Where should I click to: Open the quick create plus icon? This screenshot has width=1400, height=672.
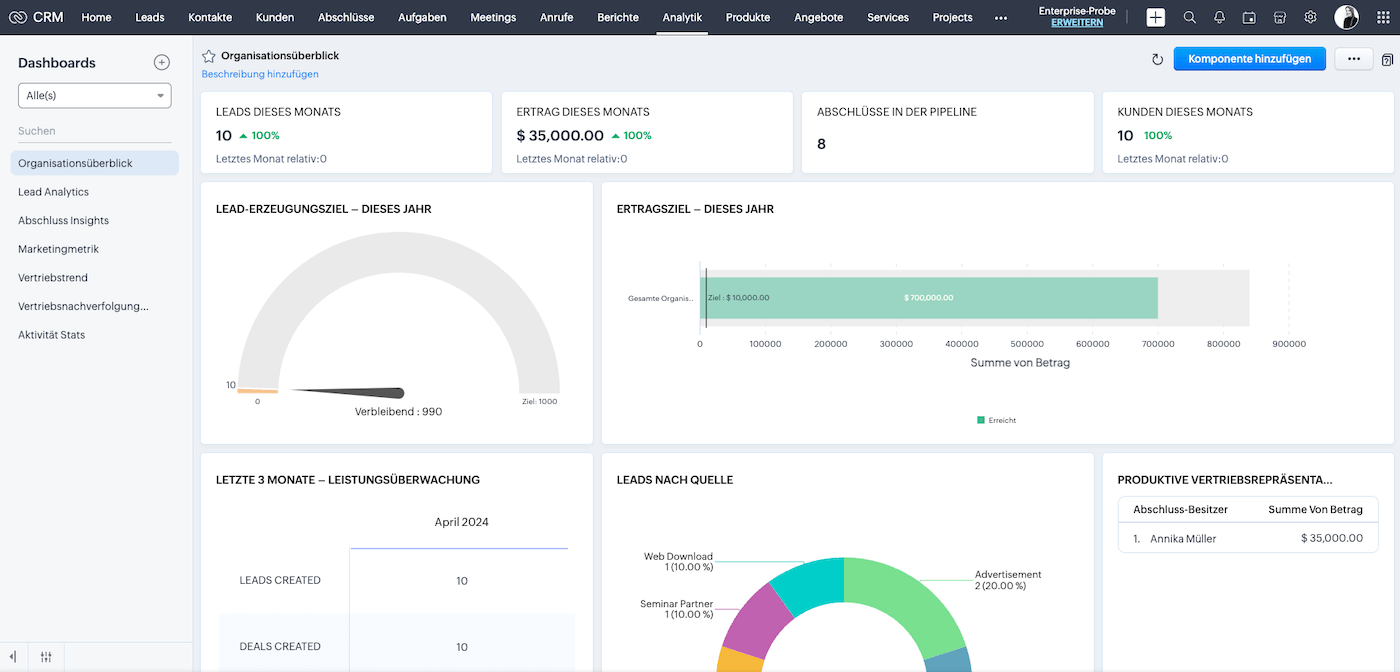click(1156, 17)
